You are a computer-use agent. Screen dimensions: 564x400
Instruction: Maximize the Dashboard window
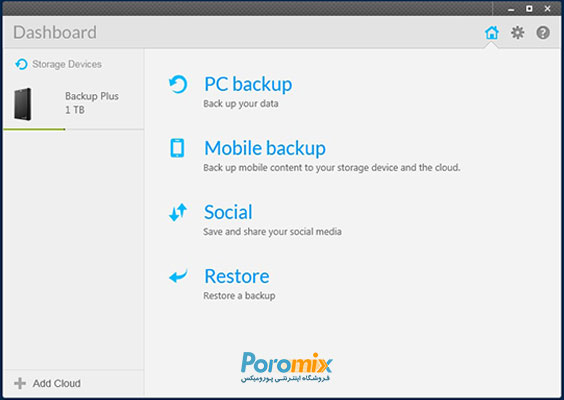click(x=529, y=9)
